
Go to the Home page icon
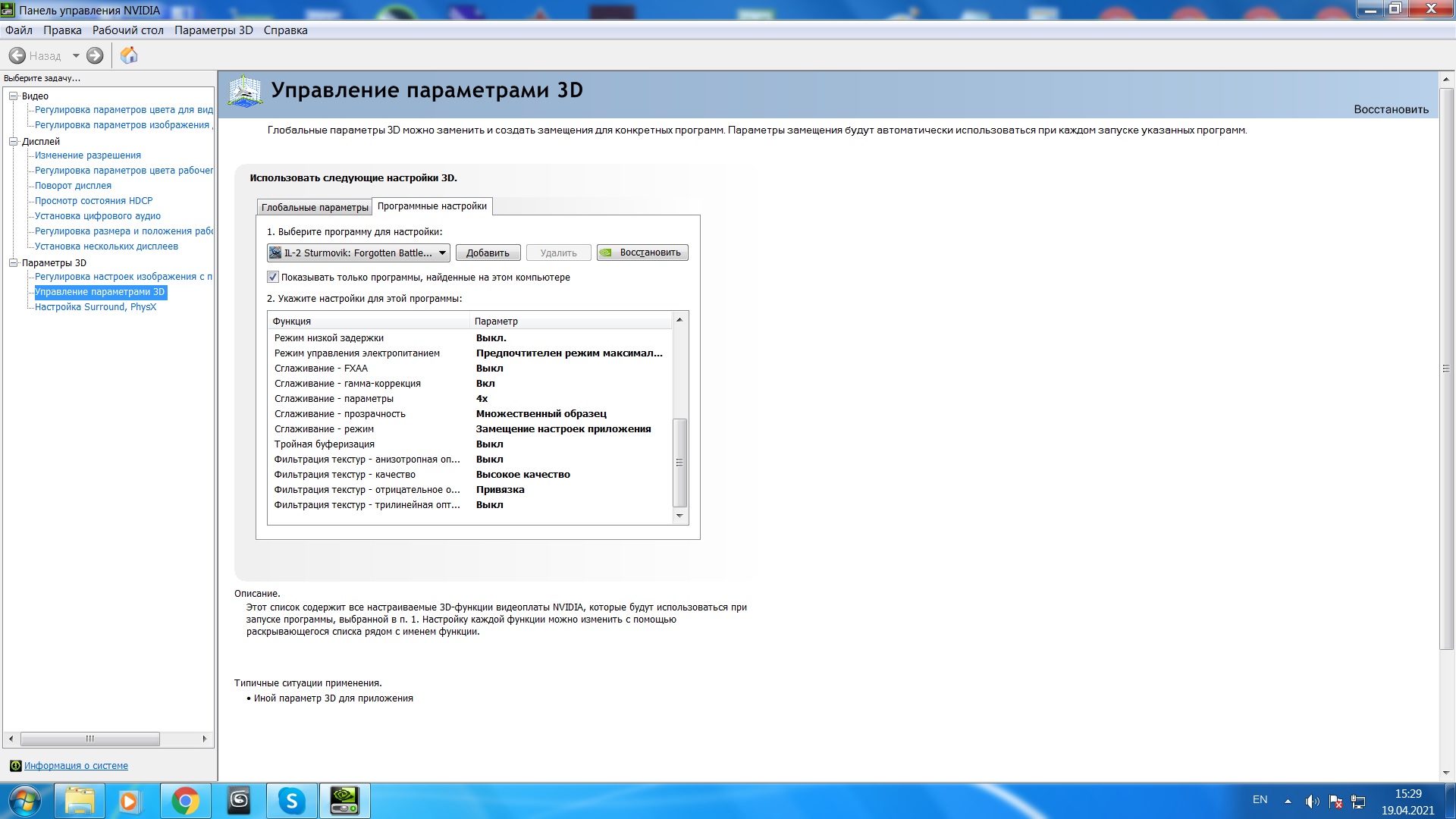click(129, 55)
